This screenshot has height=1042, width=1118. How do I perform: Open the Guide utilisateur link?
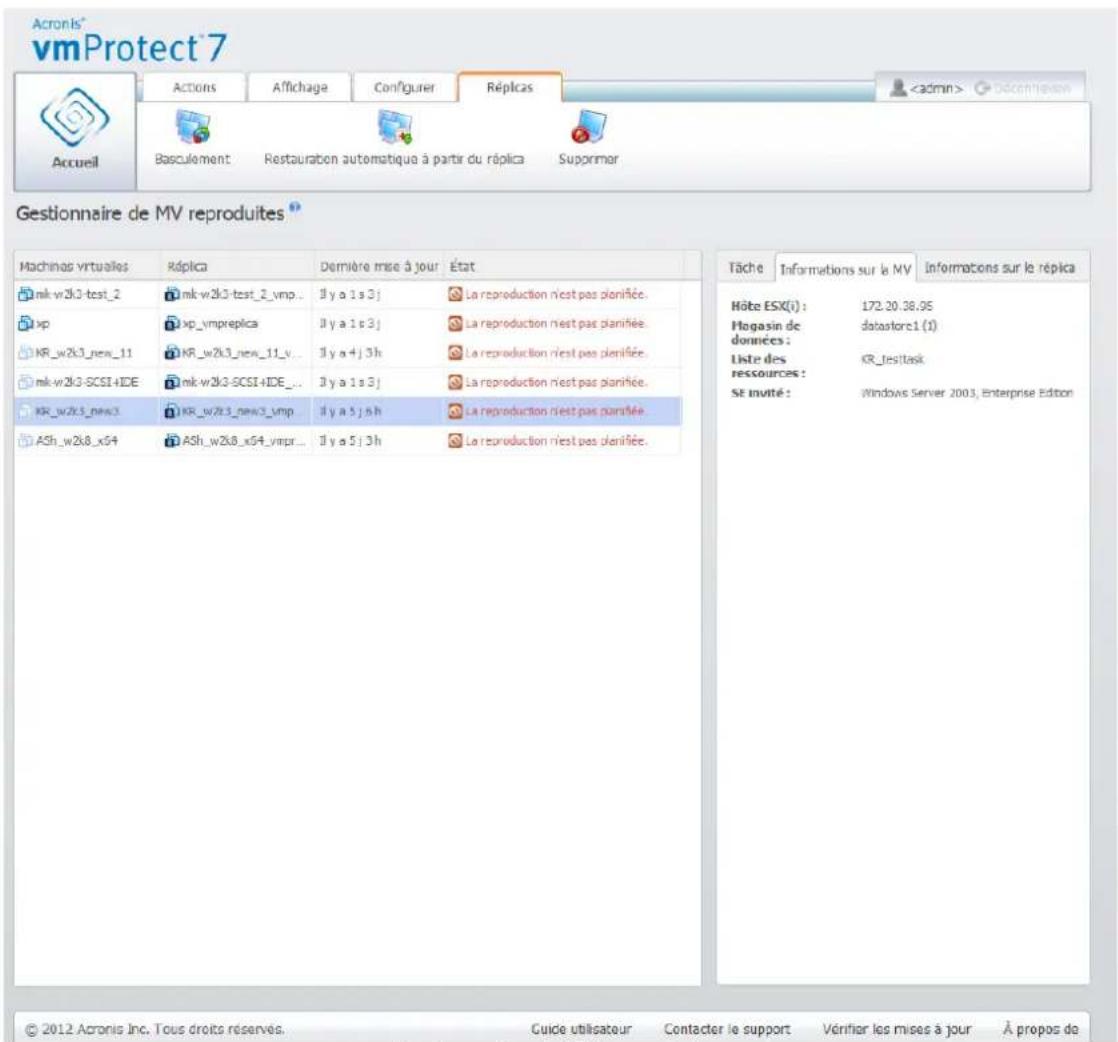581,1029
